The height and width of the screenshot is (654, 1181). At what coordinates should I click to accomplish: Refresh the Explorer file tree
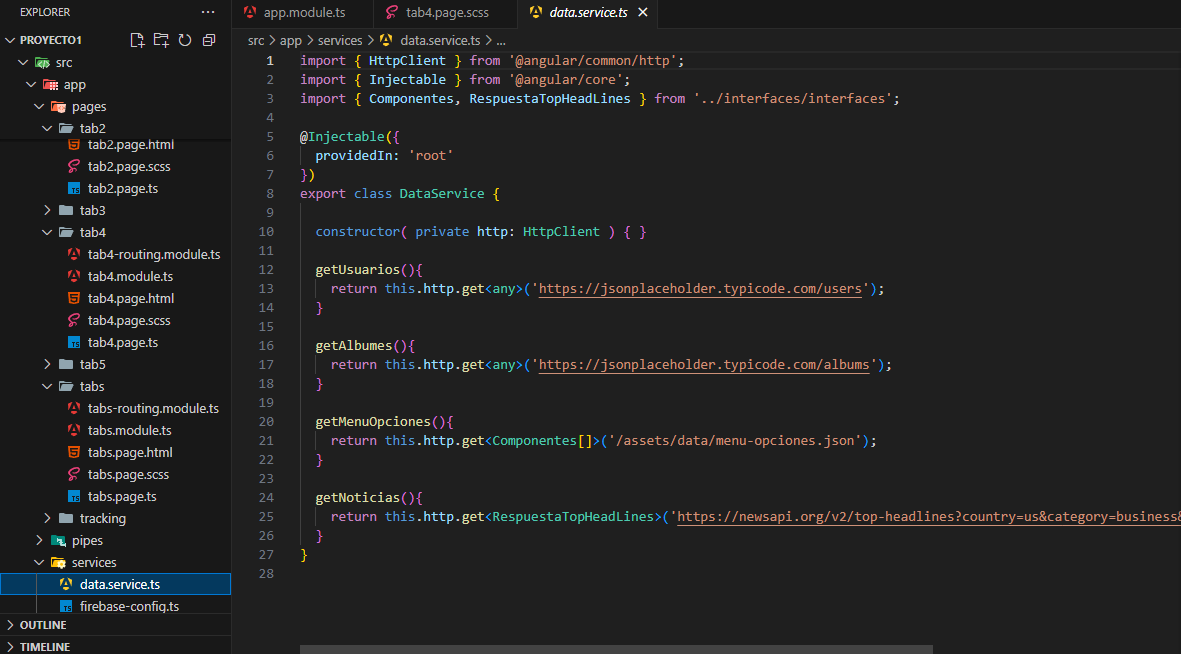(185, 40)
